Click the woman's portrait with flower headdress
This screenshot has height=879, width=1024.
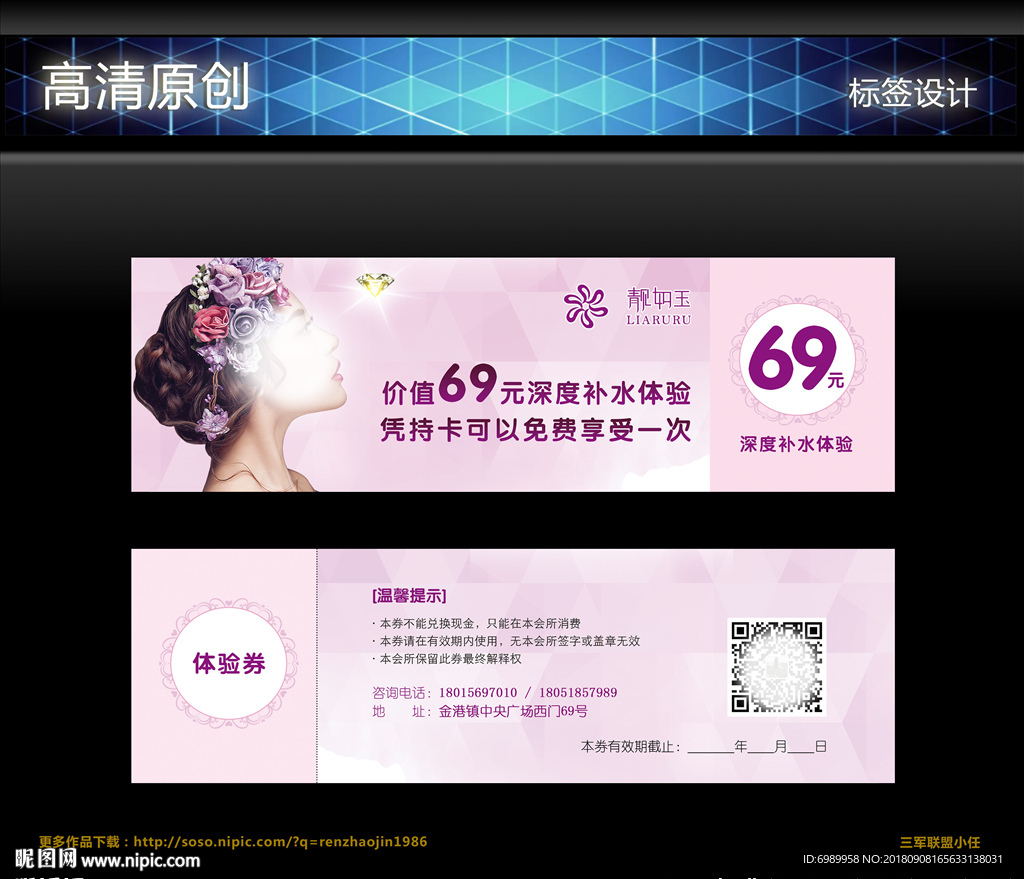click(241, 374)
